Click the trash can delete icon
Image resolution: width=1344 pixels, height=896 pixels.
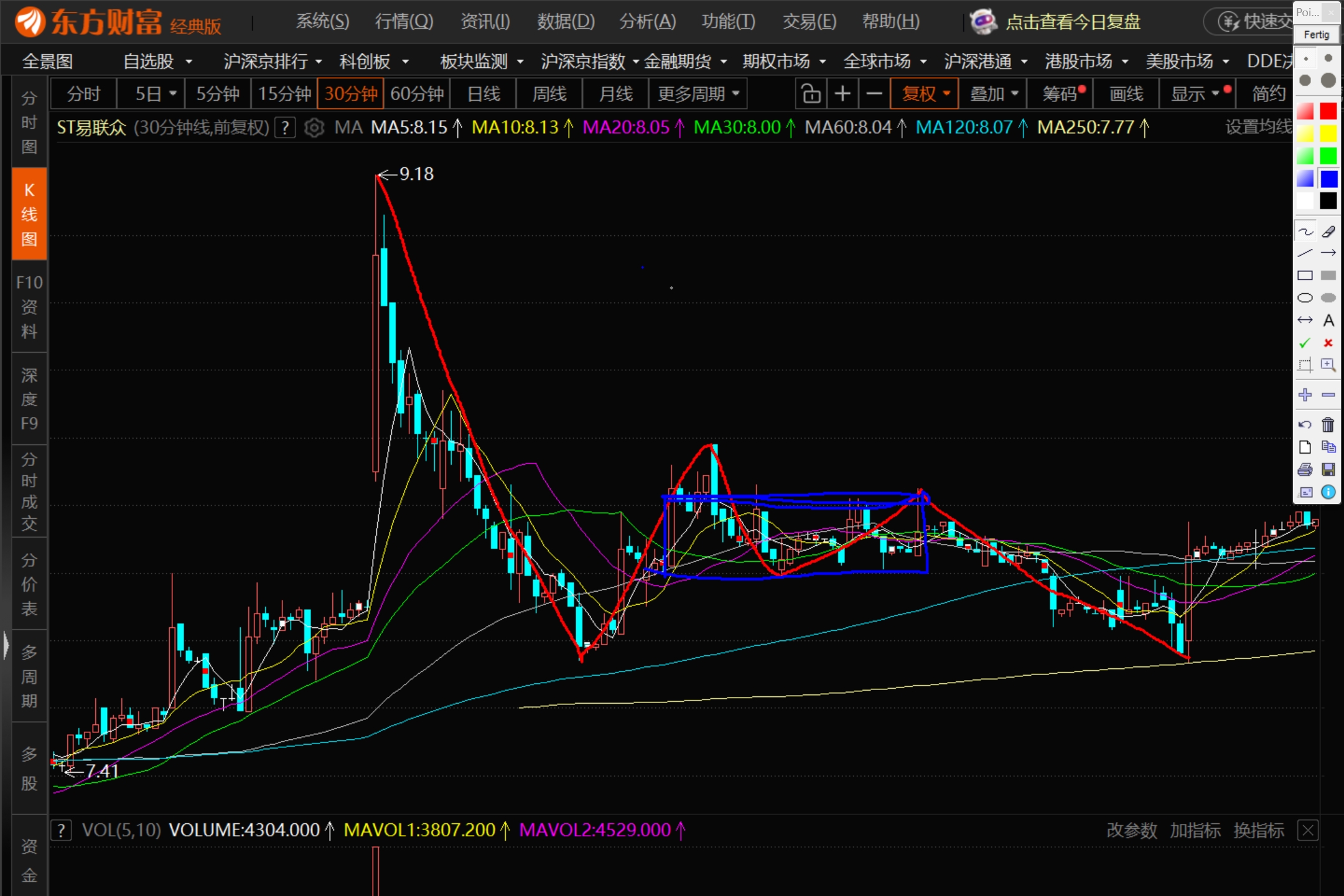[1328, 425]
